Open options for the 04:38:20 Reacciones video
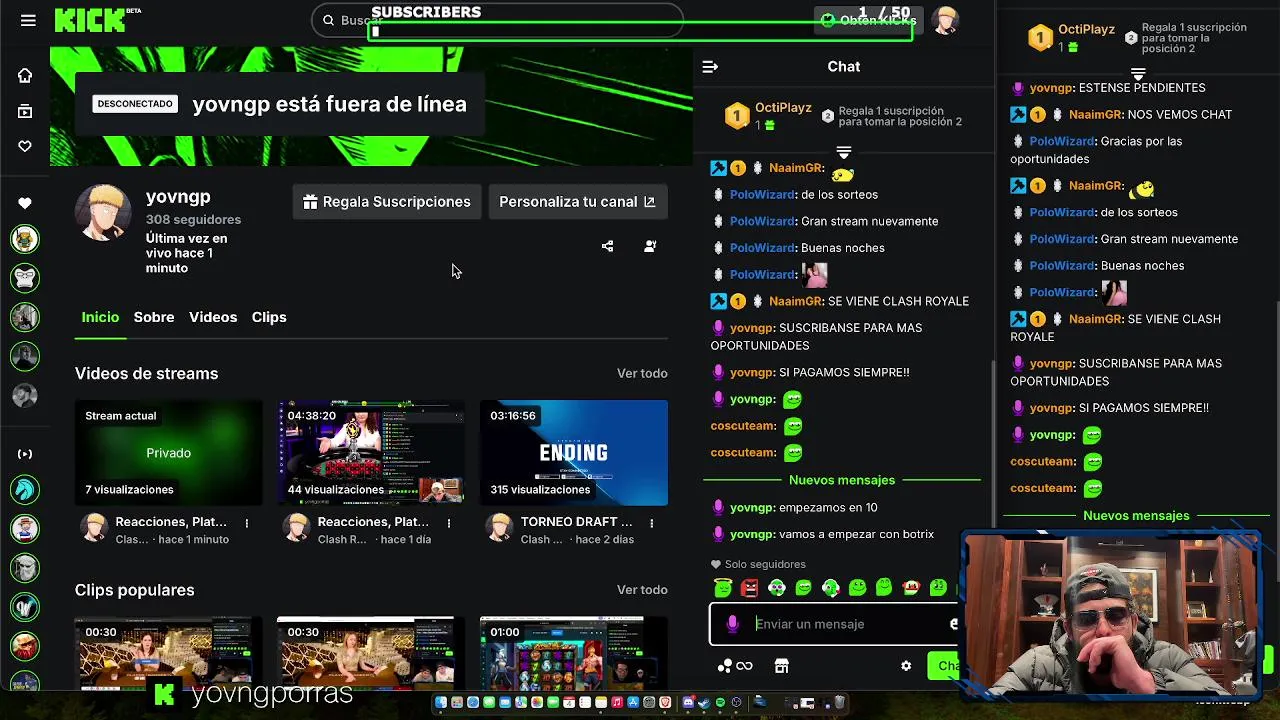This screenshot has width=1280, height=720. click(449, 523)
